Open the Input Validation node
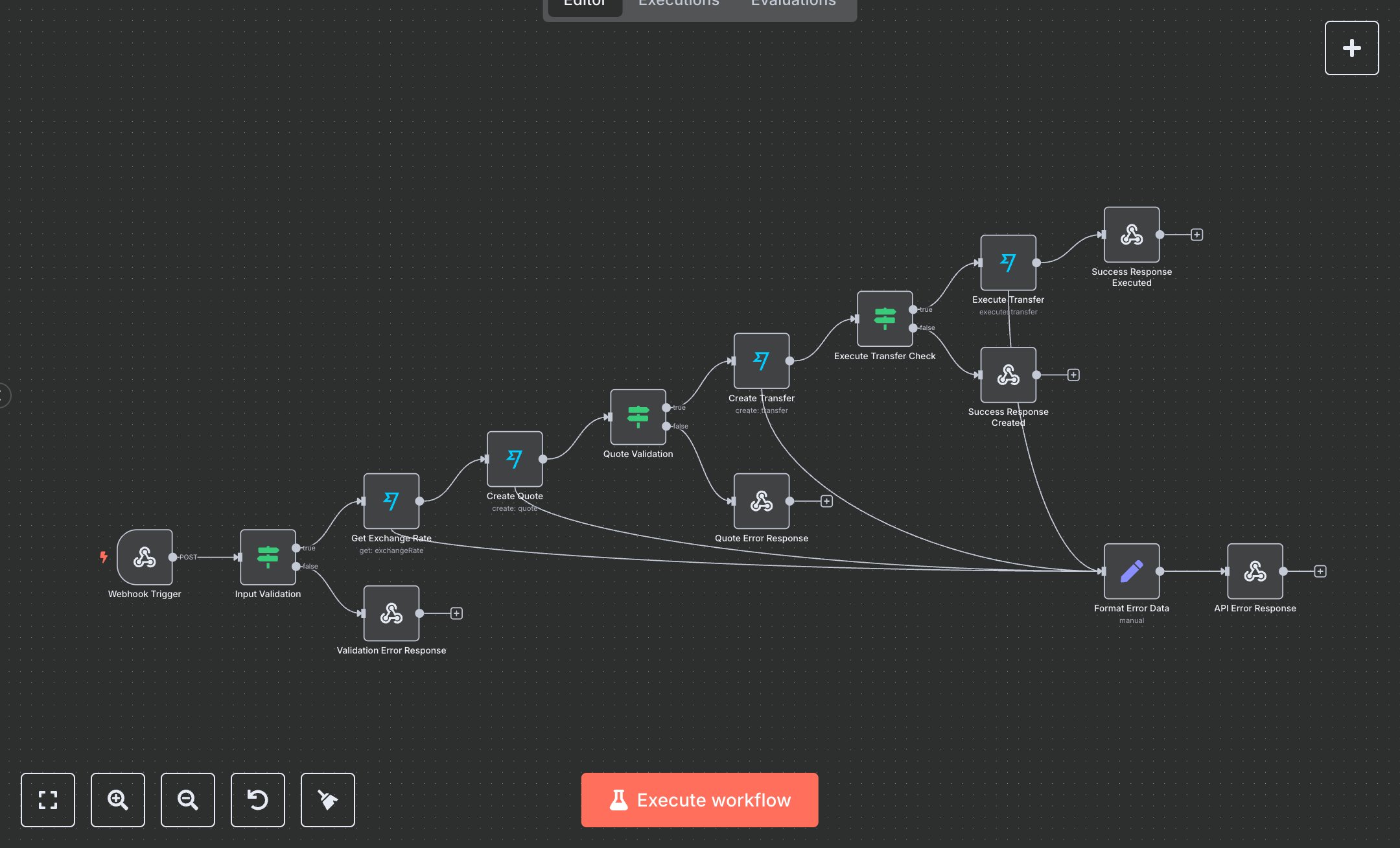The image size is (1400, 848). [x=267, y=556]
